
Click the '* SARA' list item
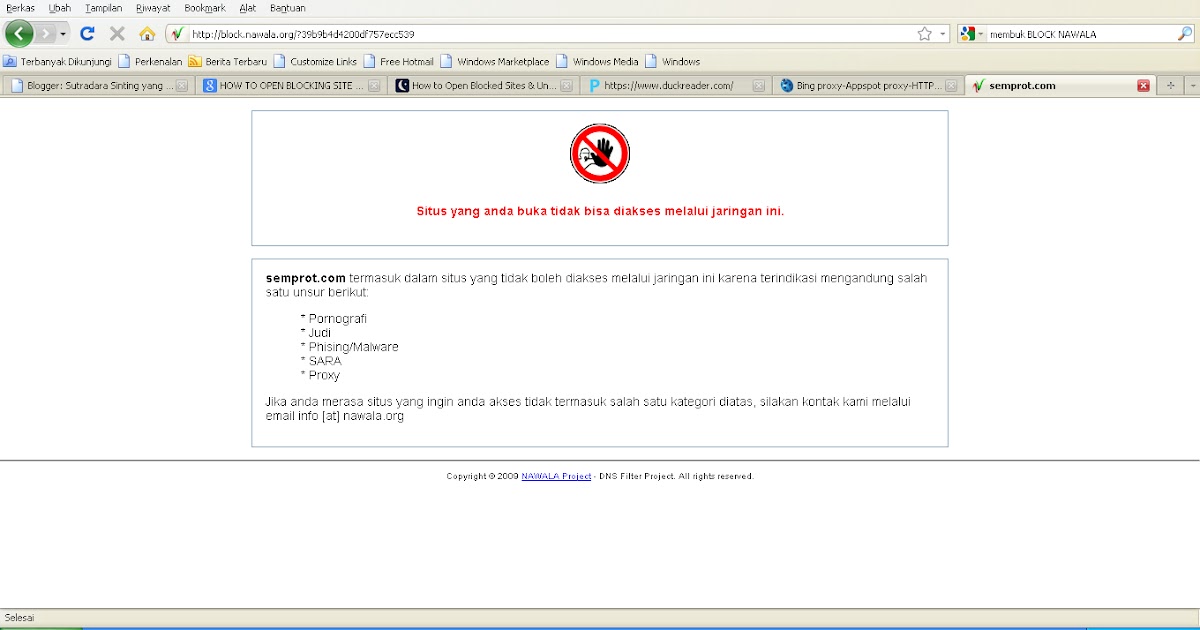click(x=321, y=361)
